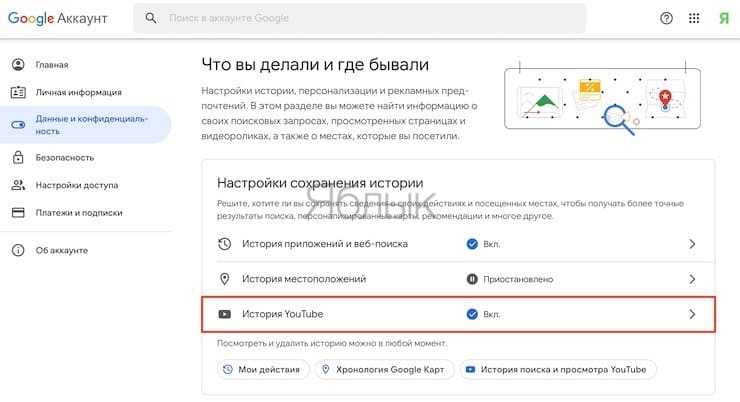Open the help question-mark icon
740x402 pixels.
(x=666, y=18)
